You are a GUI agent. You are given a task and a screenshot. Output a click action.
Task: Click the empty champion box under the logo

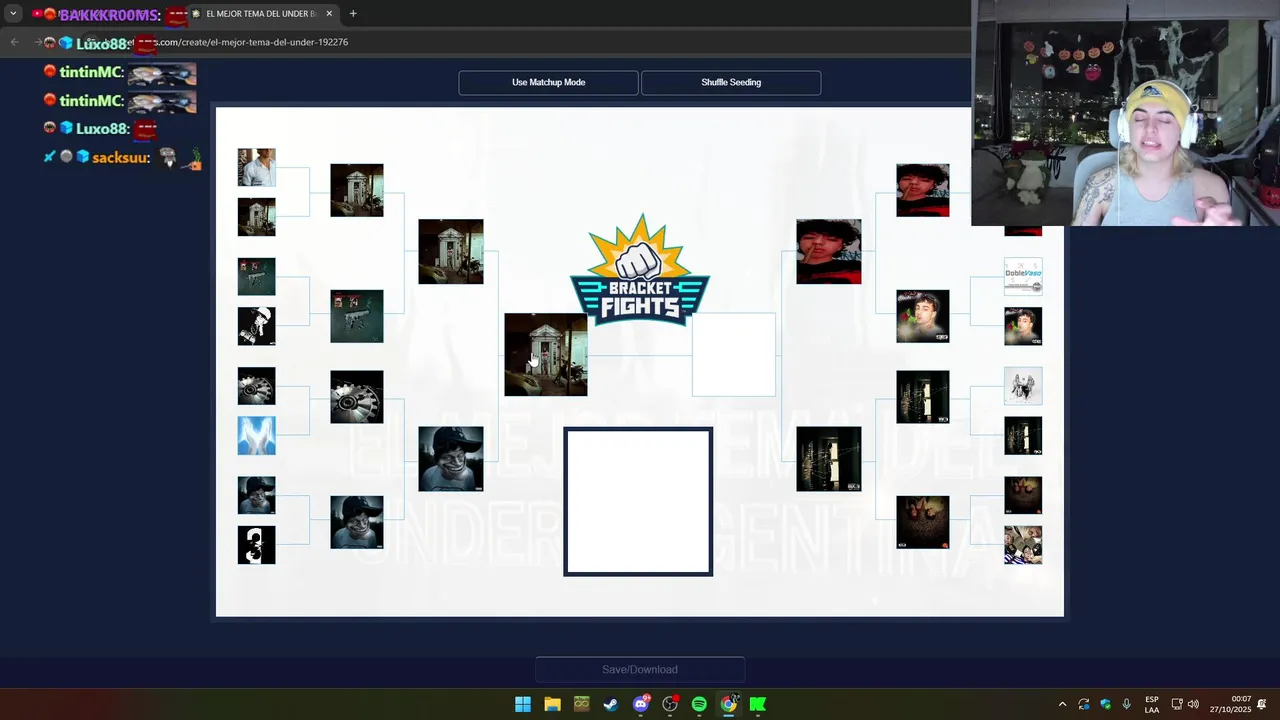(638, 502)
